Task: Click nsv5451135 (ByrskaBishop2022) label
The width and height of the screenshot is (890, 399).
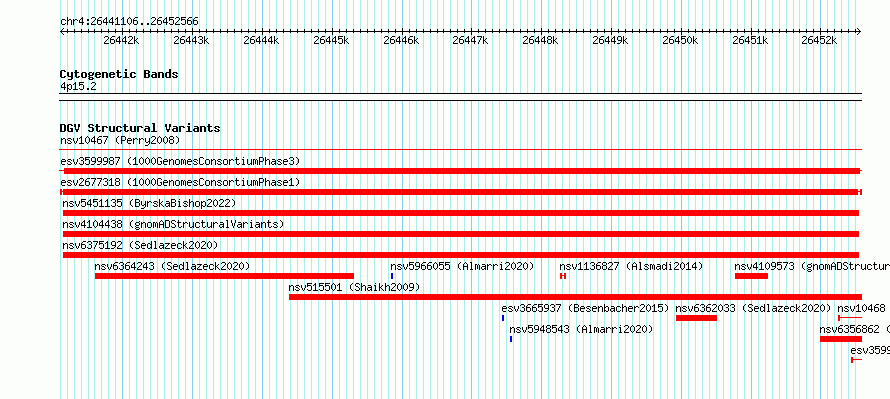Action: [149, 203]
